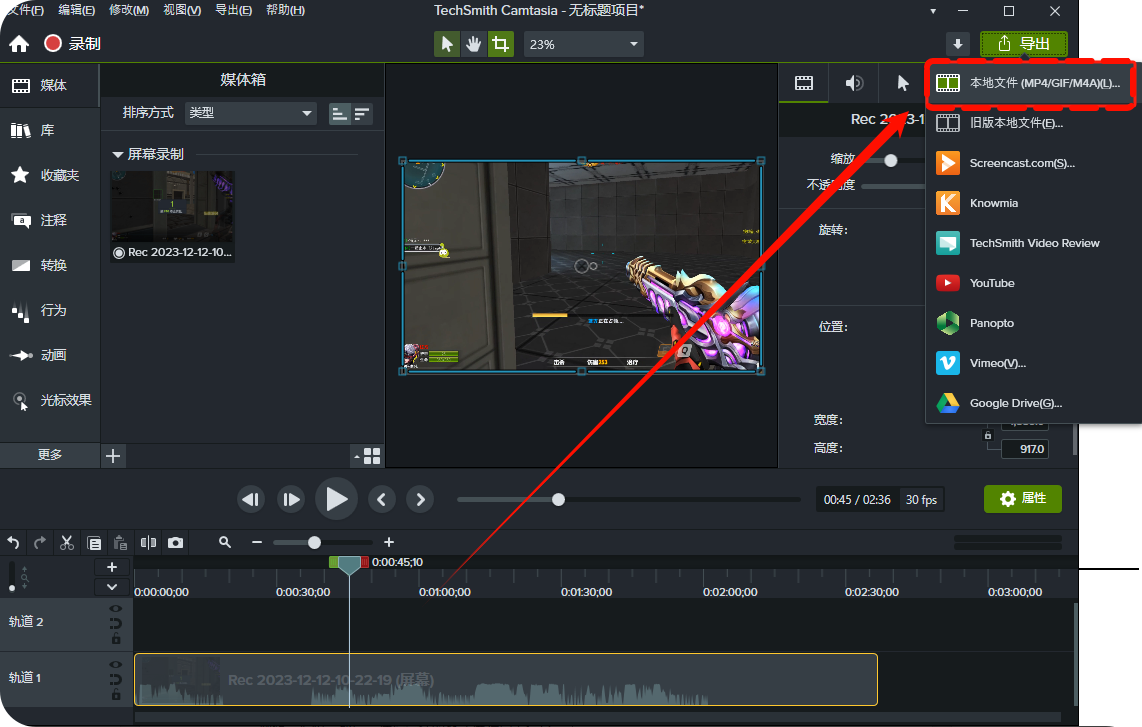The width and height of the screenshot is (1142, 727).
Task: Click the 更多 more button
Action: [50, 455]
